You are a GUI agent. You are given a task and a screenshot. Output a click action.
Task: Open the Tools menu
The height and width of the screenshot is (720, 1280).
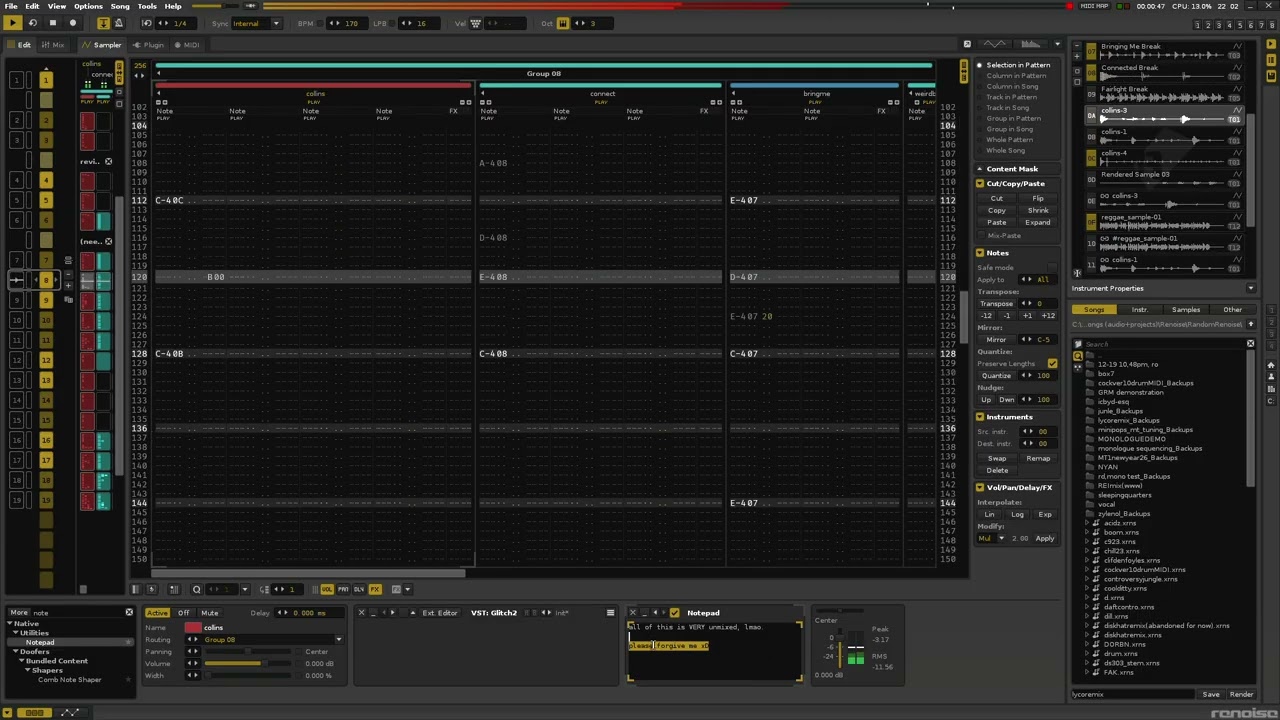point(147,6)
